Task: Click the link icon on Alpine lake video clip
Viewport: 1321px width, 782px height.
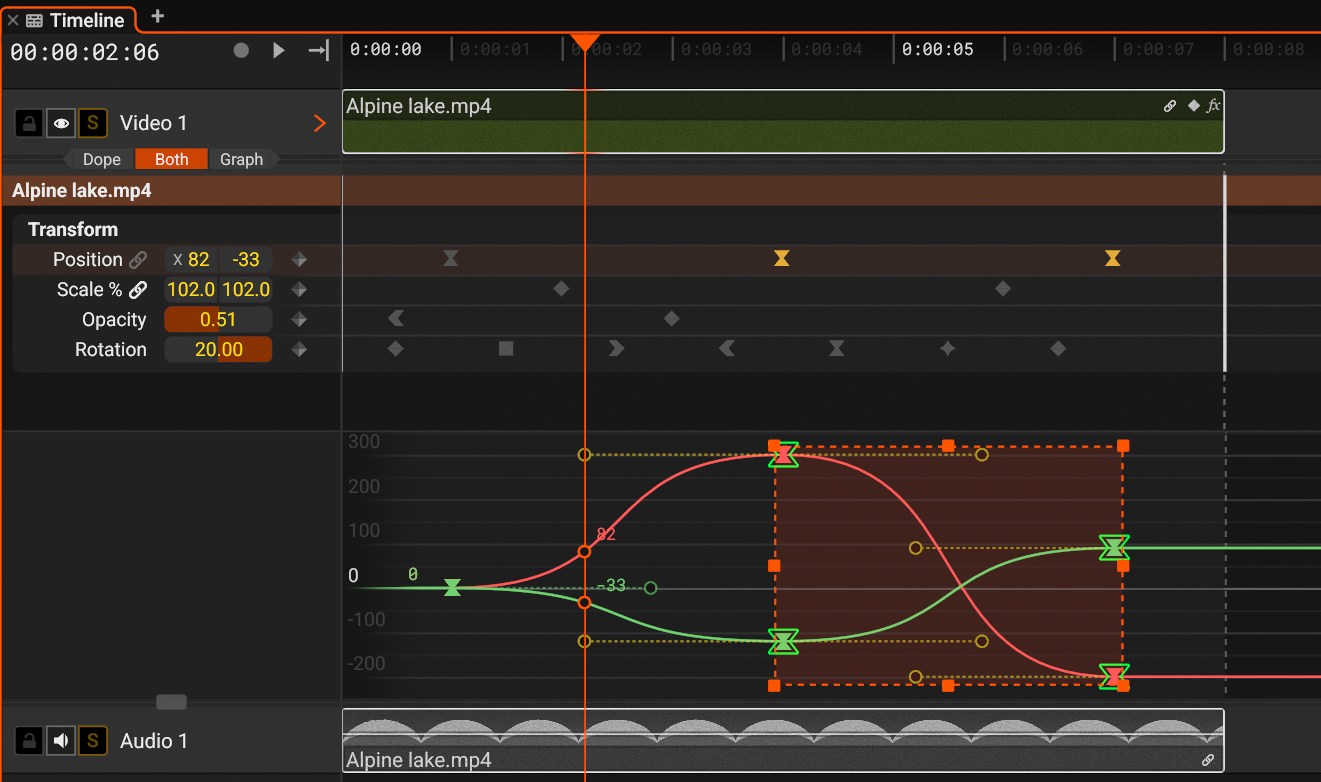Action: [x=1170, y=106]
